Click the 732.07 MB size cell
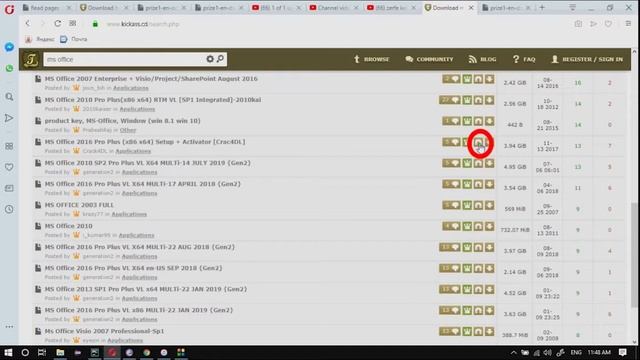 515,230
